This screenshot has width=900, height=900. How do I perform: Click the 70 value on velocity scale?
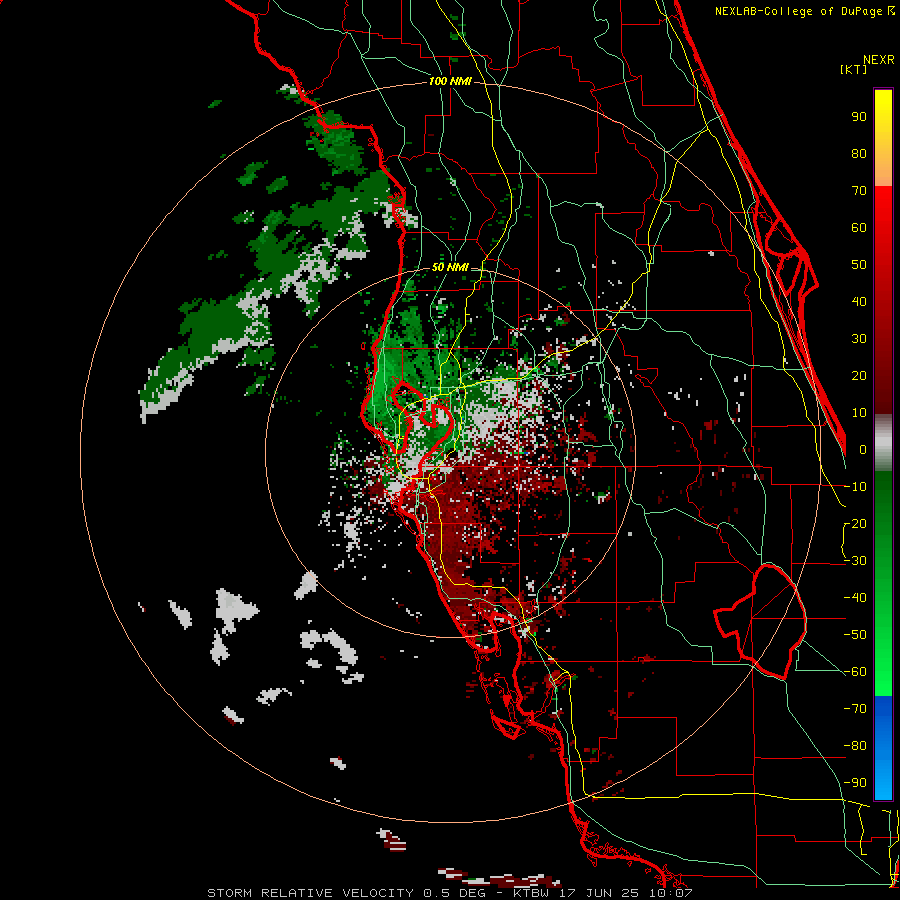859,191
